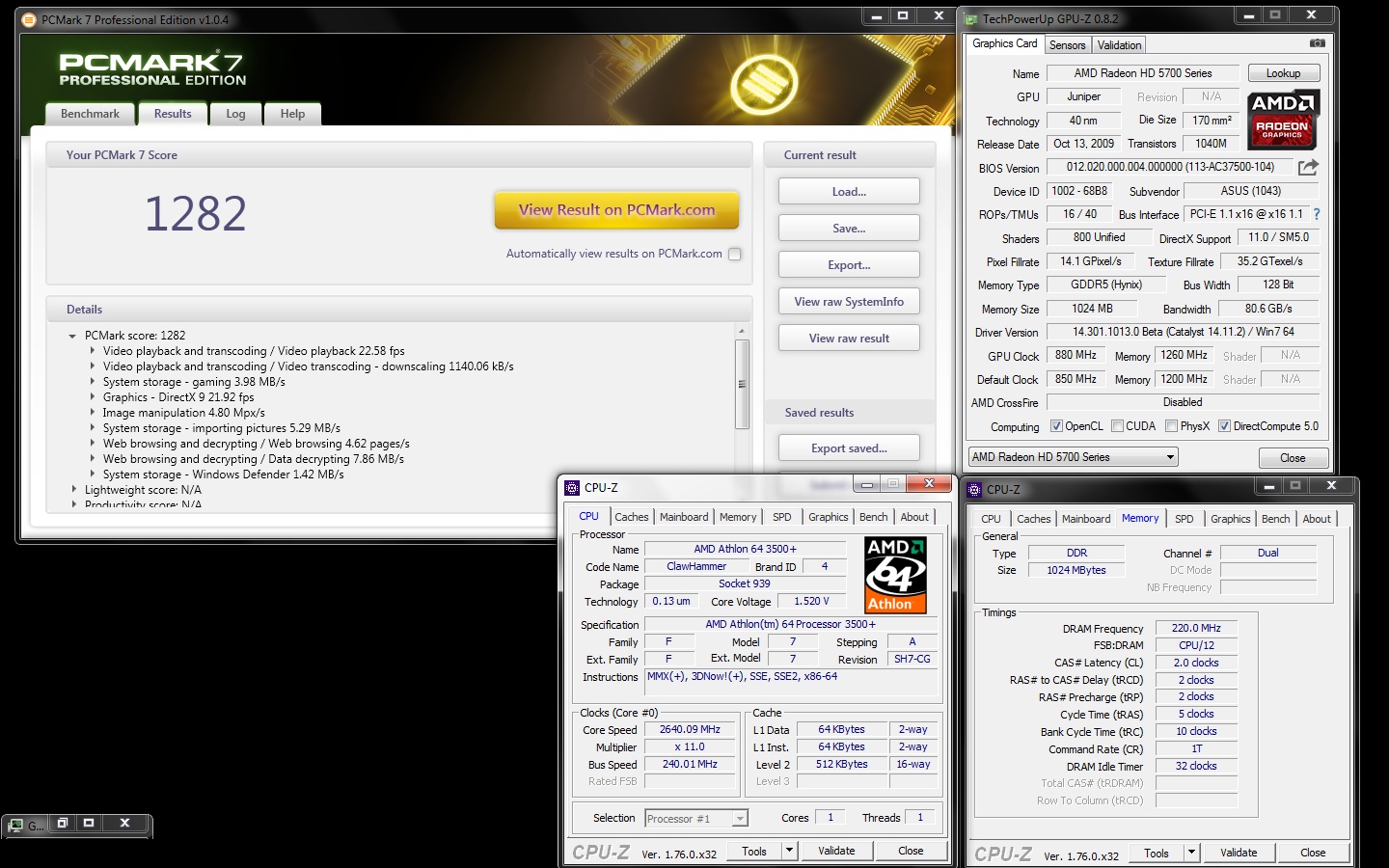Click the GPU-Z screenshot camera icon
Image resolution: width=1389 pixels, height=868 pixels.
pos(1317,43)
